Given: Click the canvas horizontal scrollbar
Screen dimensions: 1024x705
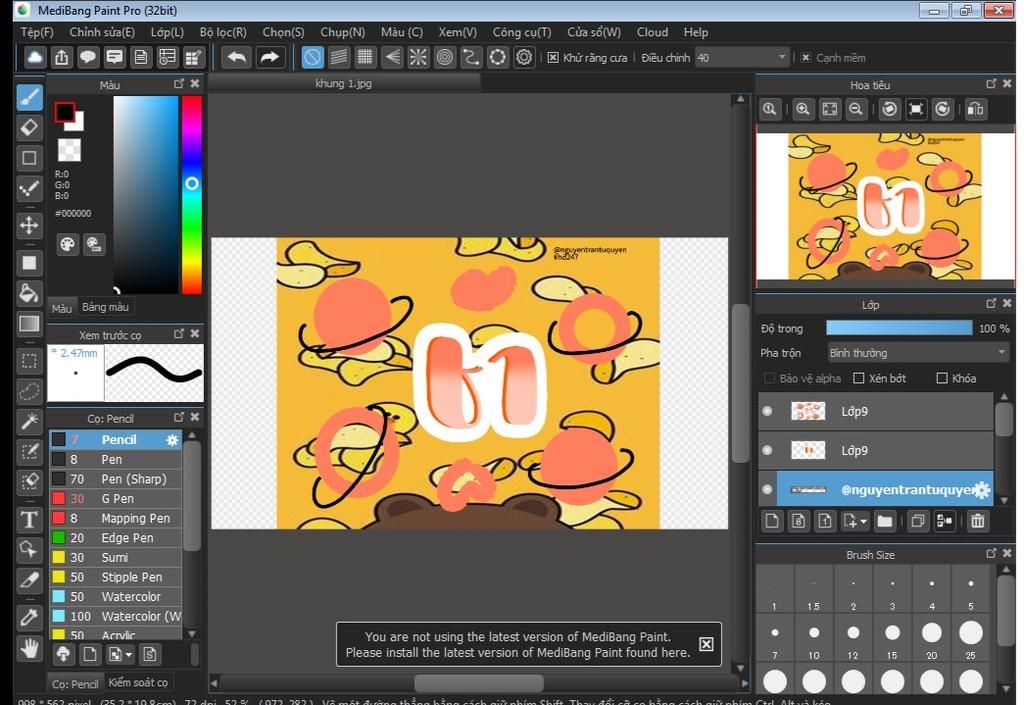Looking at the screenshot, I should click(479, 683).
